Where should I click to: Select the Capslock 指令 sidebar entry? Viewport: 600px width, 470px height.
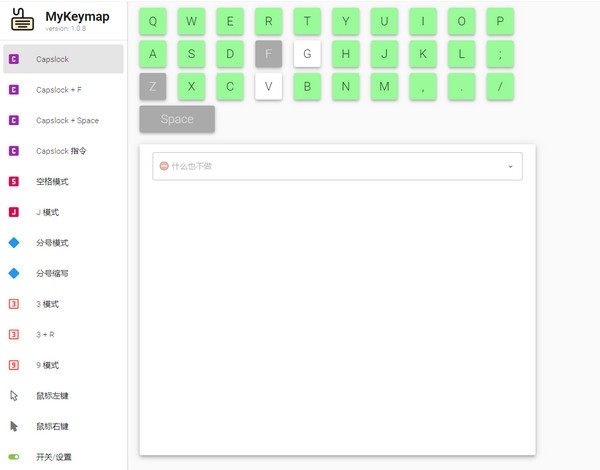click(x=62, y=151)
